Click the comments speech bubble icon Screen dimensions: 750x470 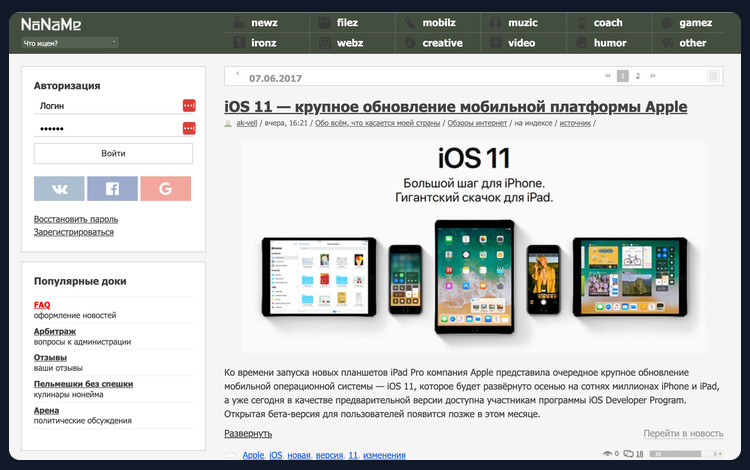(x=628, y=453)
